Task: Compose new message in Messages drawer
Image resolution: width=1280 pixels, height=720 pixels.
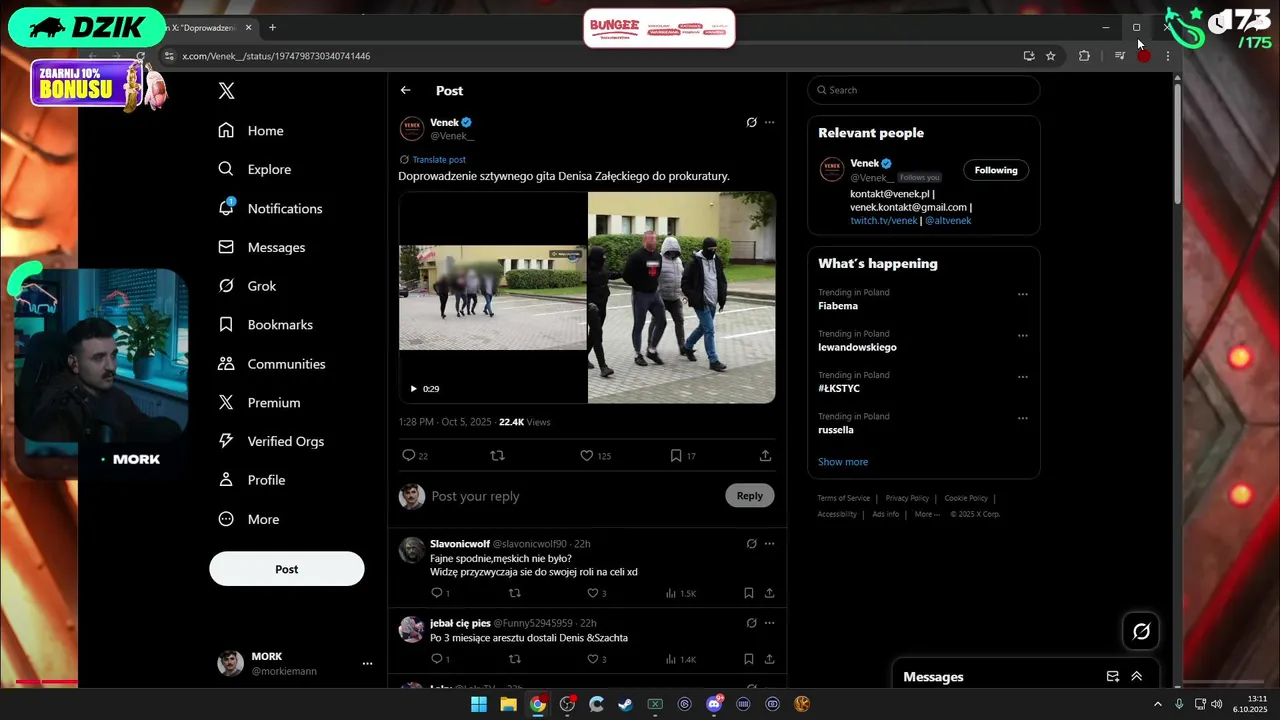Action: tap(1113, 677)
